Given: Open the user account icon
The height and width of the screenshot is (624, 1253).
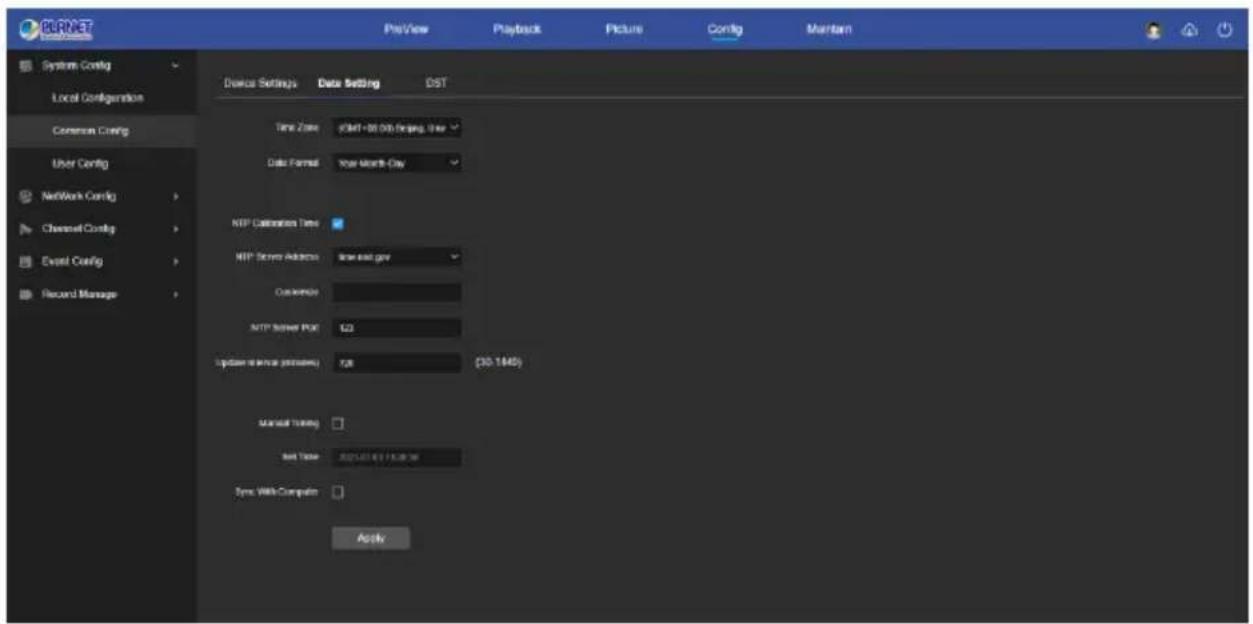Looking at the screenshot, I should pyautogui.click(x=1153, y=30).
